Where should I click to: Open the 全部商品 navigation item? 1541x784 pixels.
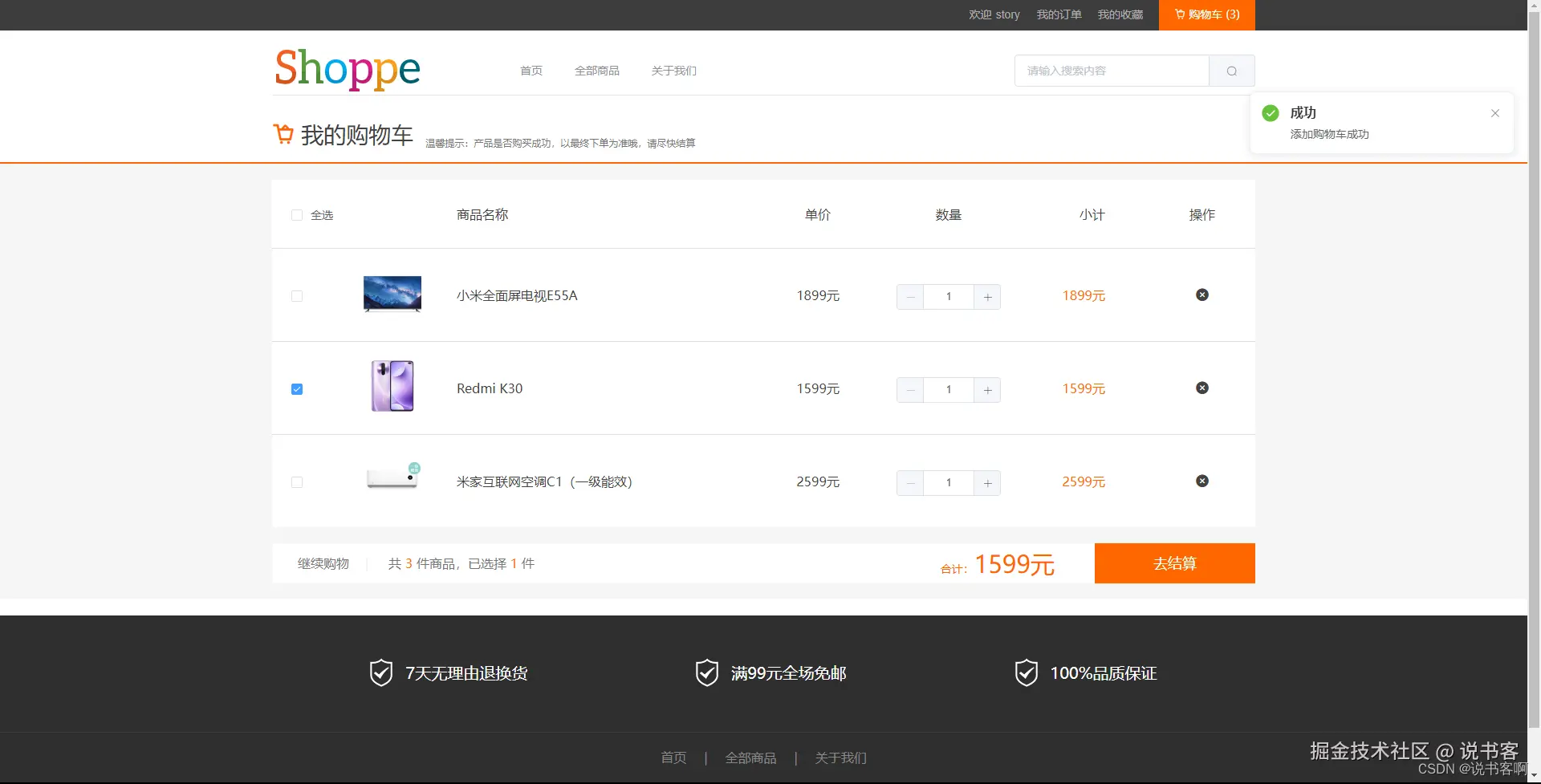click(597, 71)
